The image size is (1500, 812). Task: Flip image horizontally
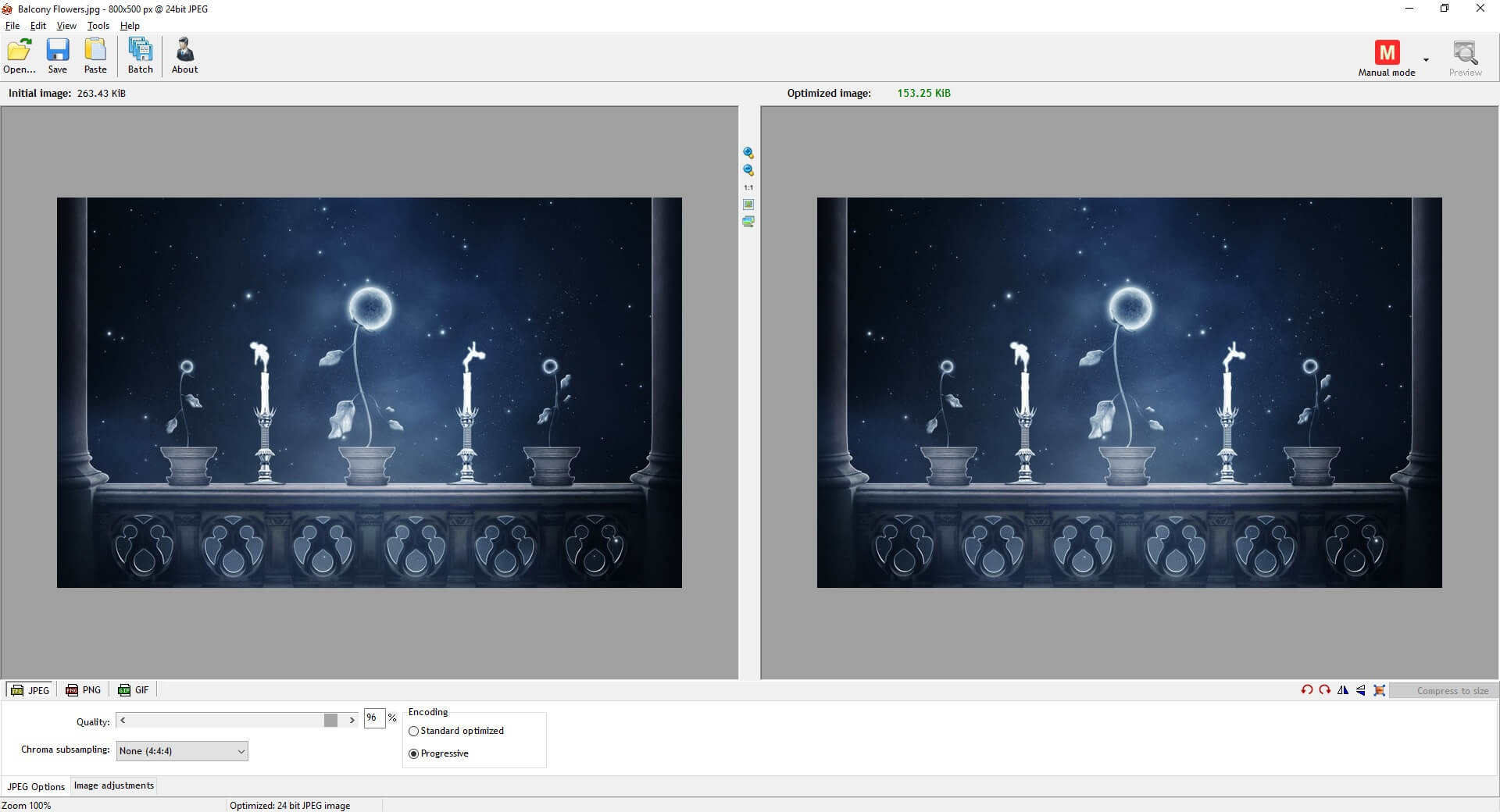1343,690
